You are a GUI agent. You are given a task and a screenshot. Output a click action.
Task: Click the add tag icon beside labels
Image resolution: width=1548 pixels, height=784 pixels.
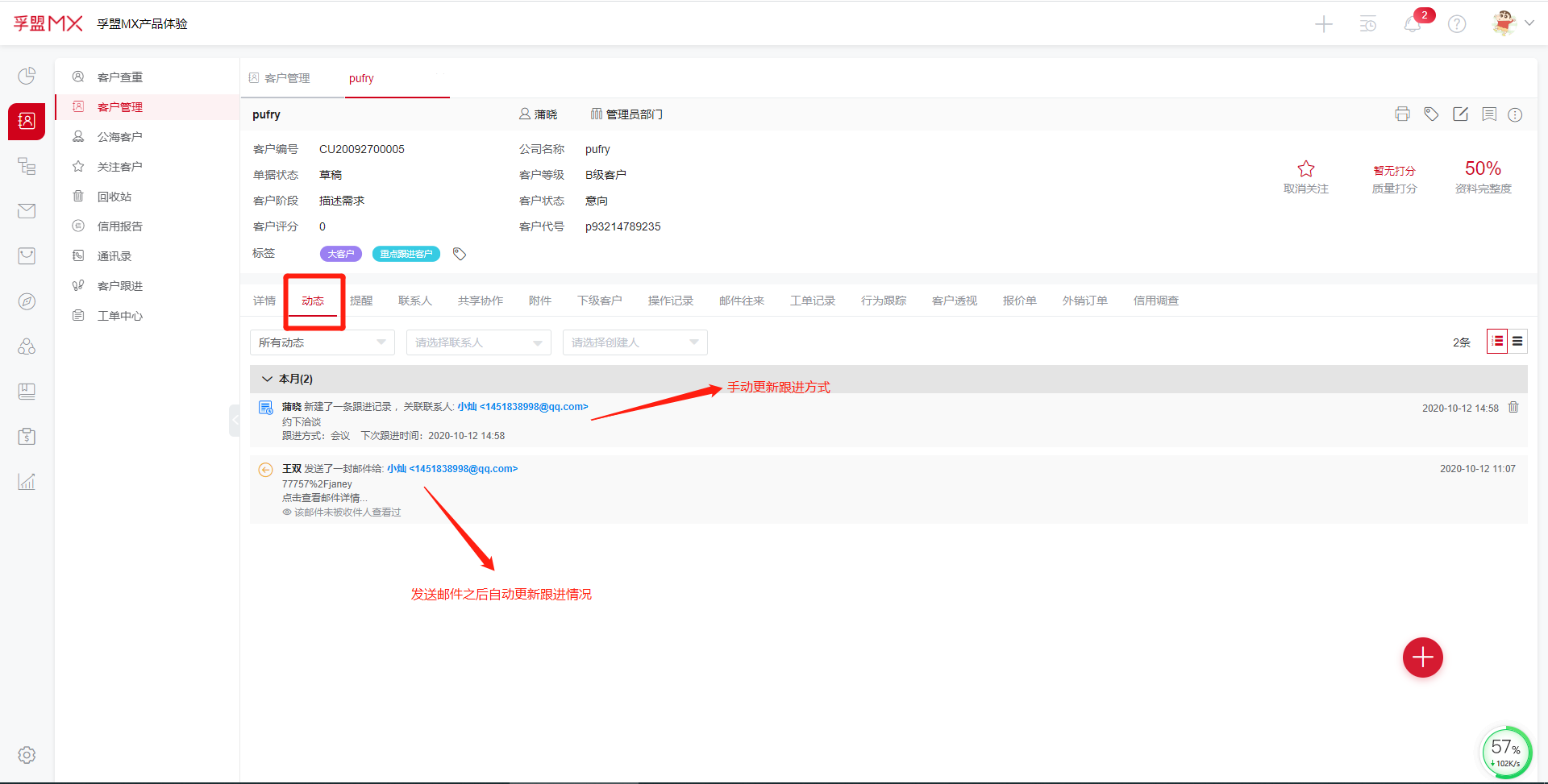pyautogui.click(x=460, y=254)
